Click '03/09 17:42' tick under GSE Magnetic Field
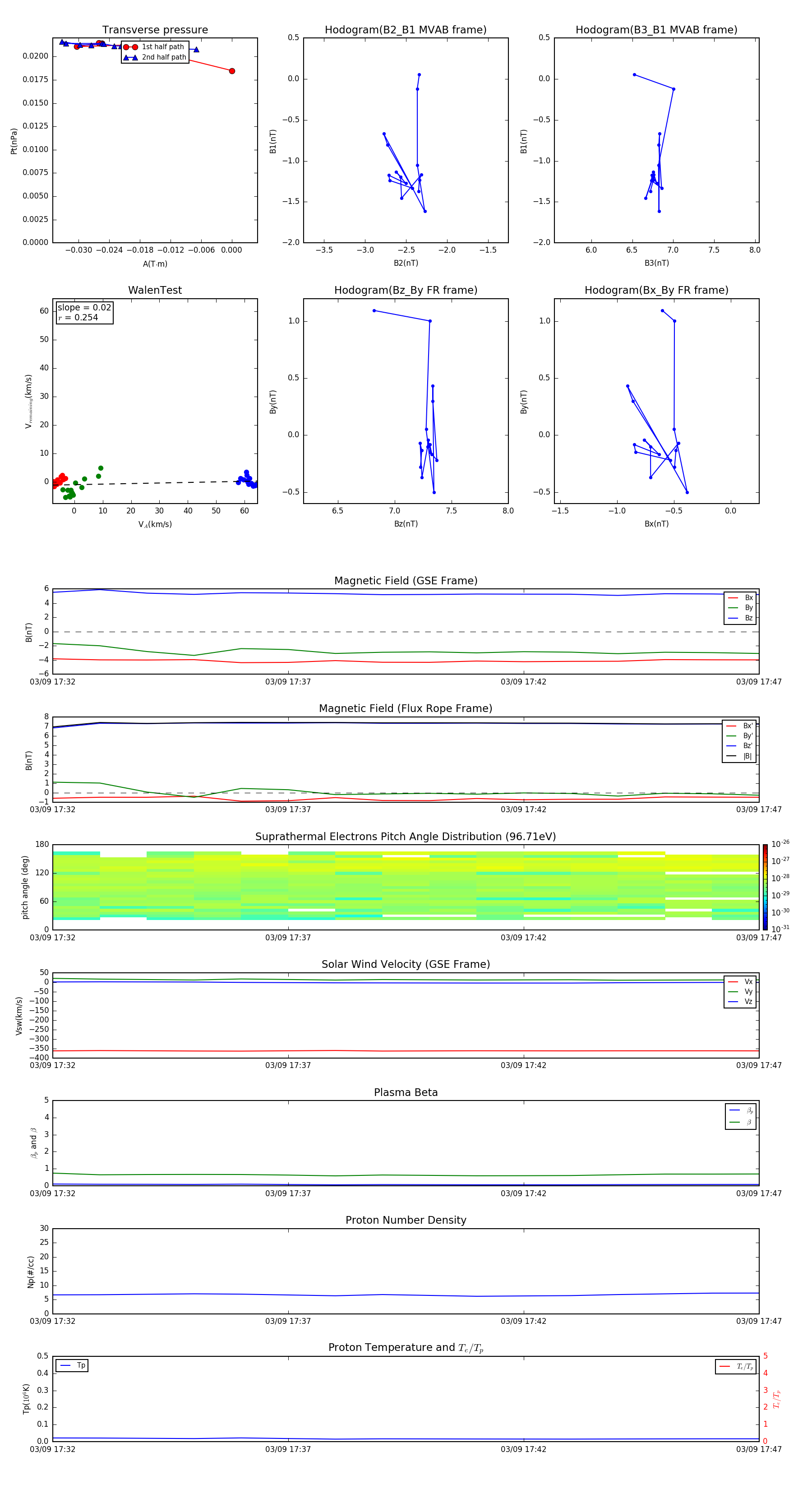The height and width of the screenshot is (1489, 812). [523, 681]
